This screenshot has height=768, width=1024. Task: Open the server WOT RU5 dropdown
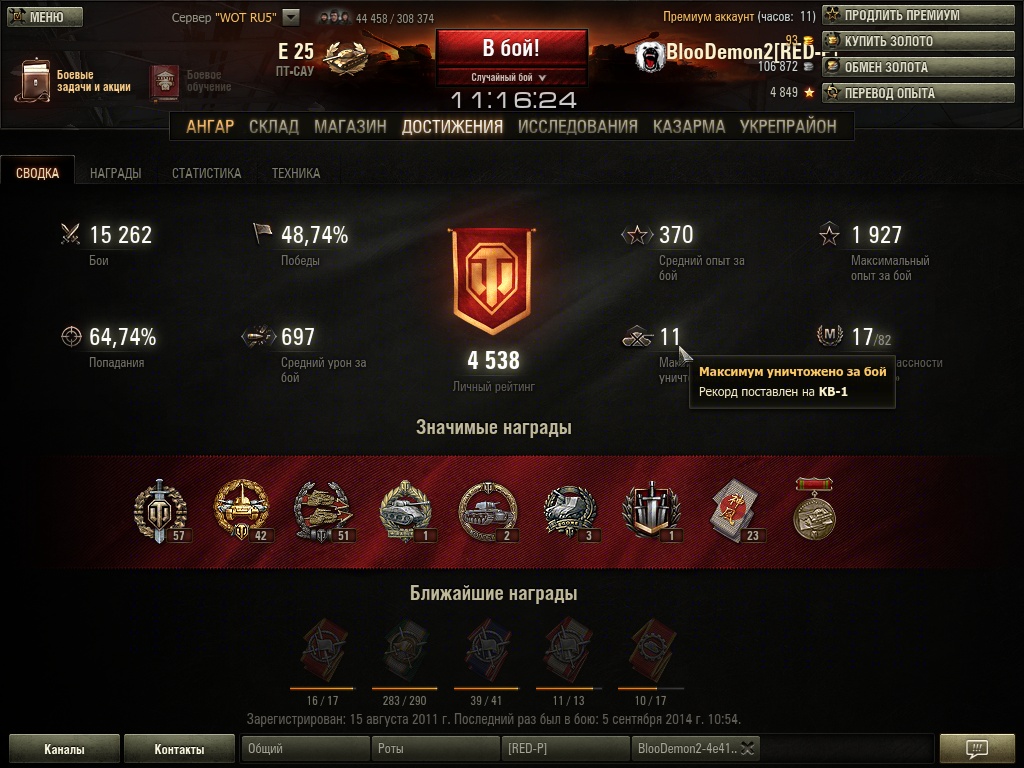pos(291,18)
